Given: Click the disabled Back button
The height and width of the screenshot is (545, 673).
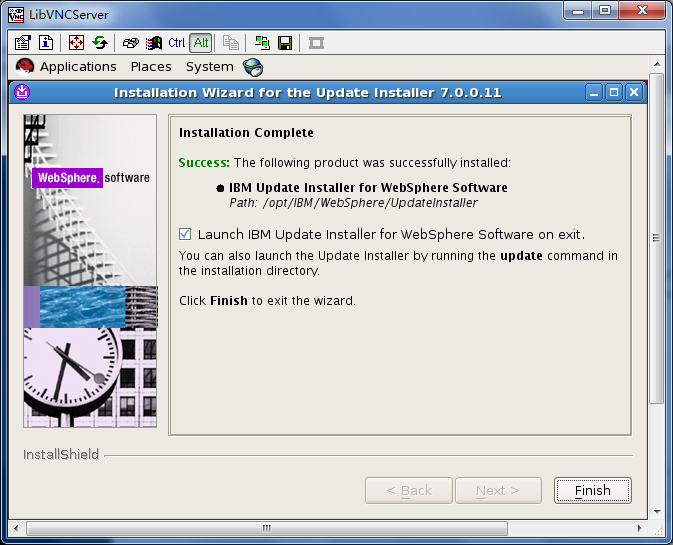Looking at the screenshot, I should click(x=409, y=490).
